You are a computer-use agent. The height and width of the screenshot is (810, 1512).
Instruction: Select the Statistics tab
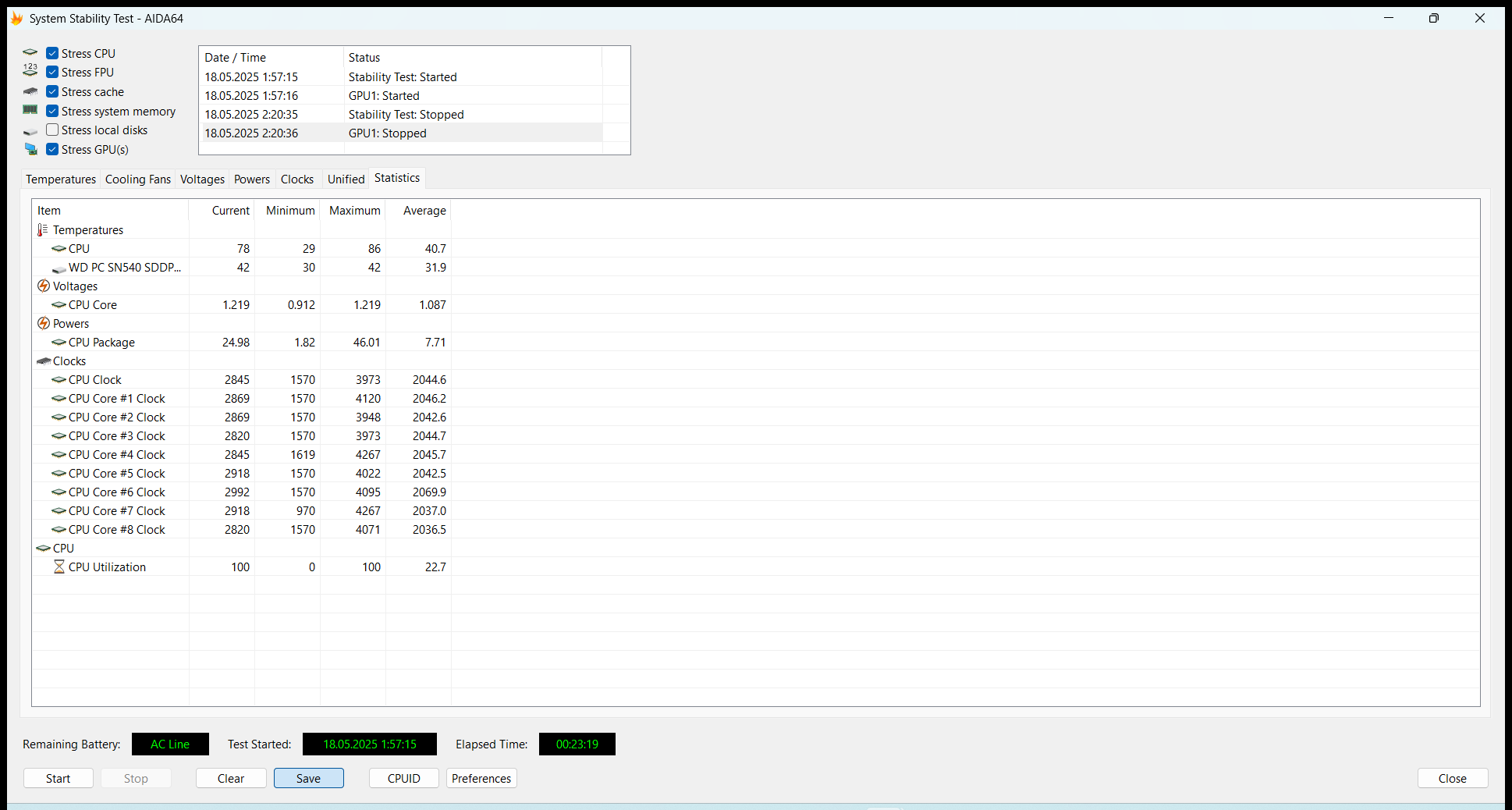pos(397,178)
